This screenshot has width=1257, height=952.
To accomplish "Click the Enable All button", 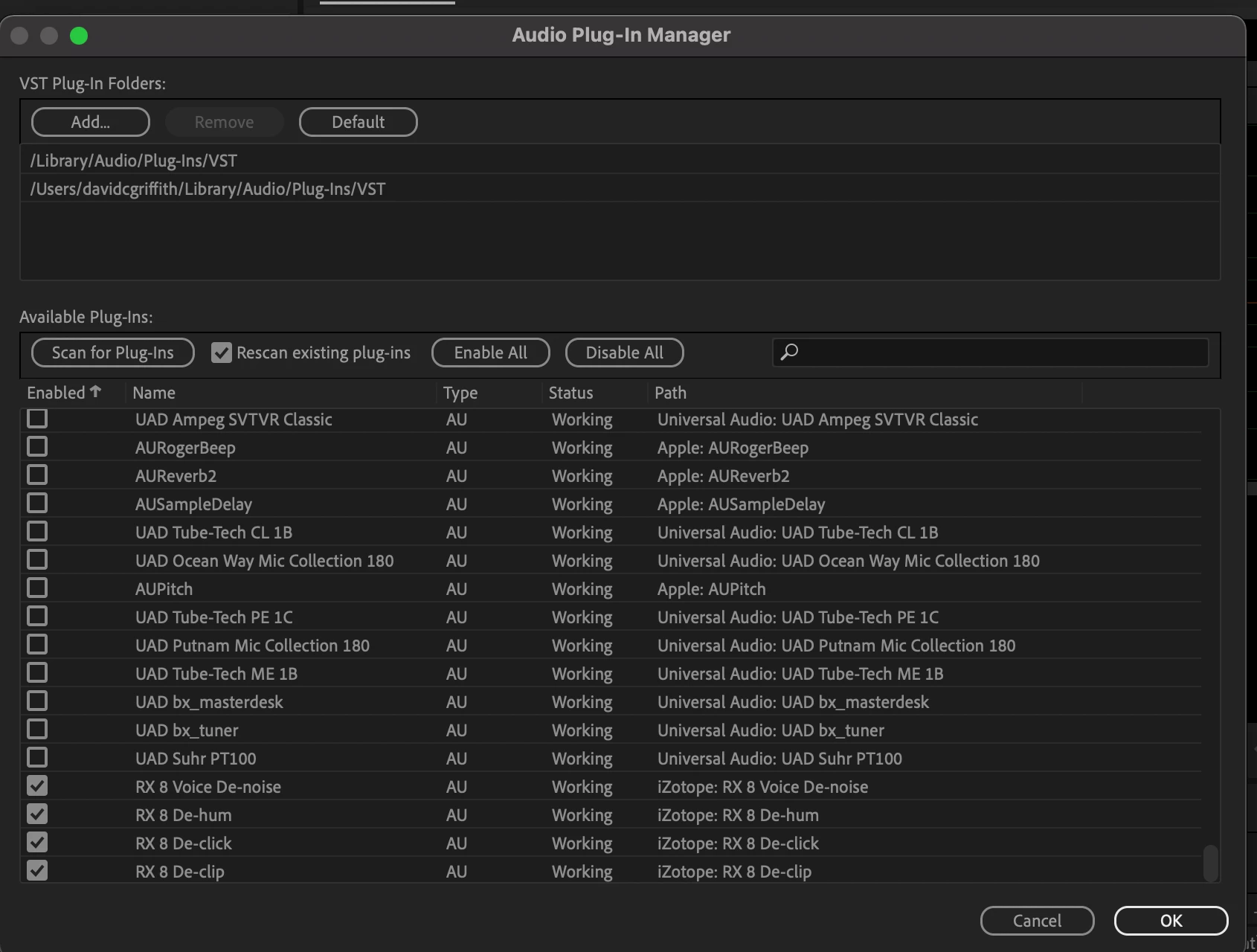I will pos(491,353).
